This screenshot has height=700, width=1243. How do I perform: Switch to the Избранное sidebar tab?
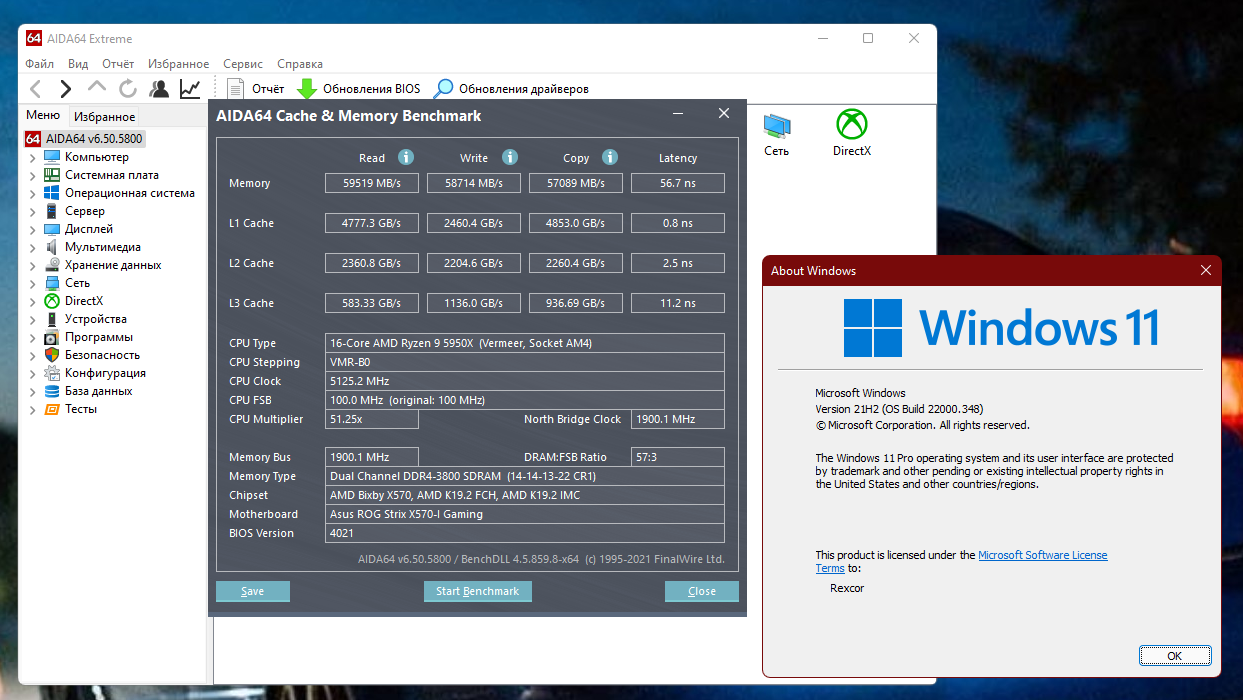coord(105,117)
